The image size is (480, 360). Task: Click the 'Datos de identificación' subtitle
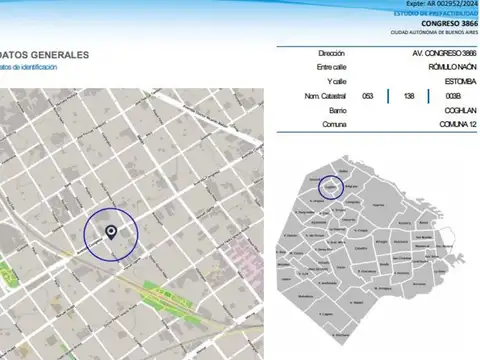pyautogui.click(x=29, y=67)
